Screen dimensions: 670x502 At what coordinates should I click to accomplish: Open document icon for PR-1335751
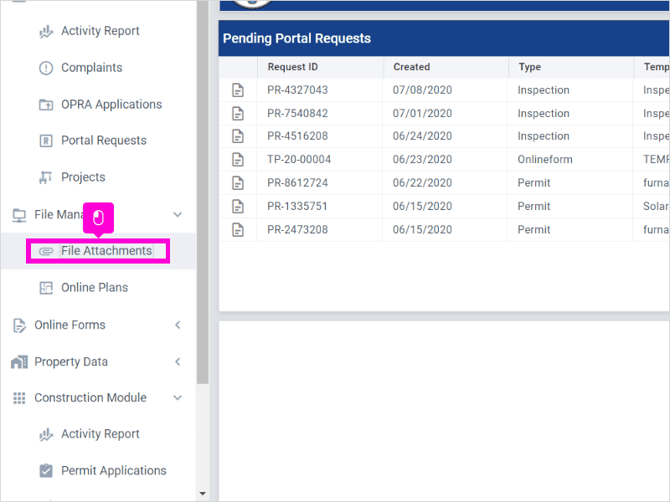238,206
